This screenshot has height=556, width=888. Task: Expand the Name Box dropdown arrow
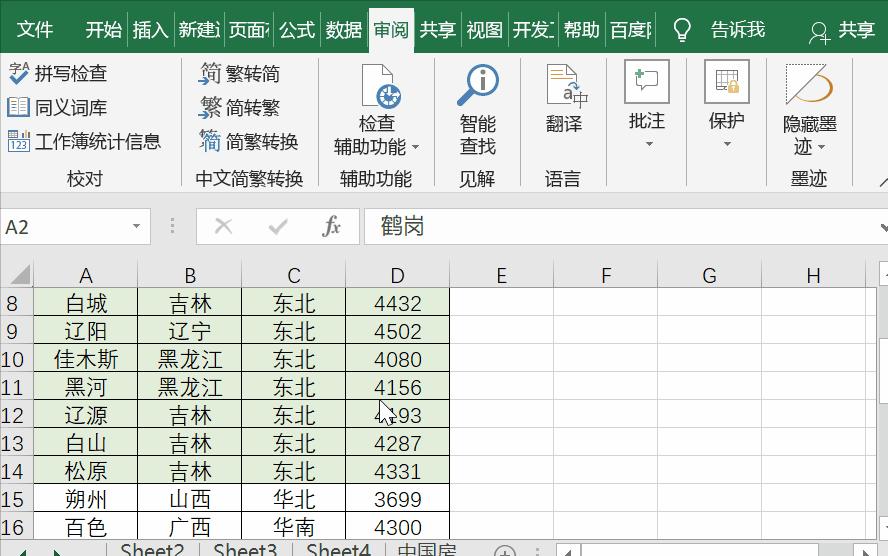coord(136,226)
